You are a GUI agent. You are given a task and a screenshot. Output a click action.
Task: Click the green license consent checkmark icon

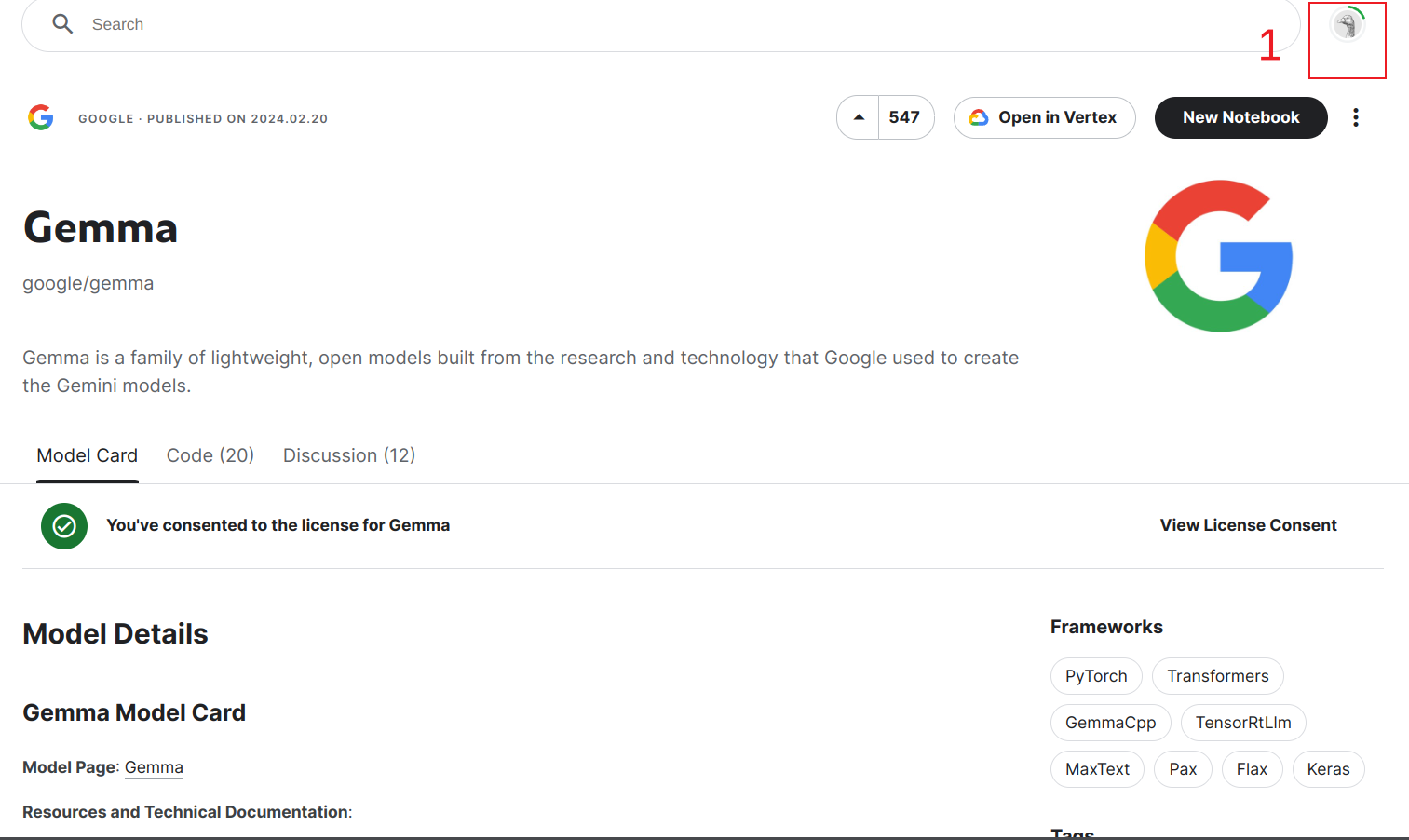[x=64, y=526]
